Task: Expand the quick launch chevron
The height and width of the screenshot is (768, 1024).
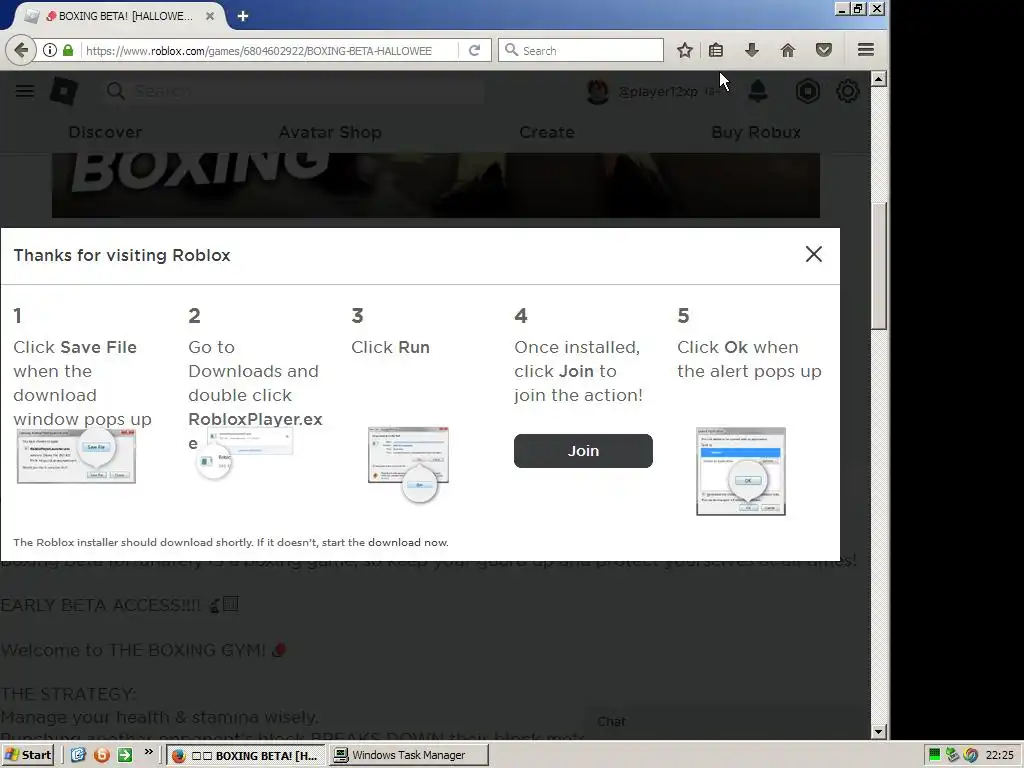Action: pyautogui.click(x=149, y=752)
